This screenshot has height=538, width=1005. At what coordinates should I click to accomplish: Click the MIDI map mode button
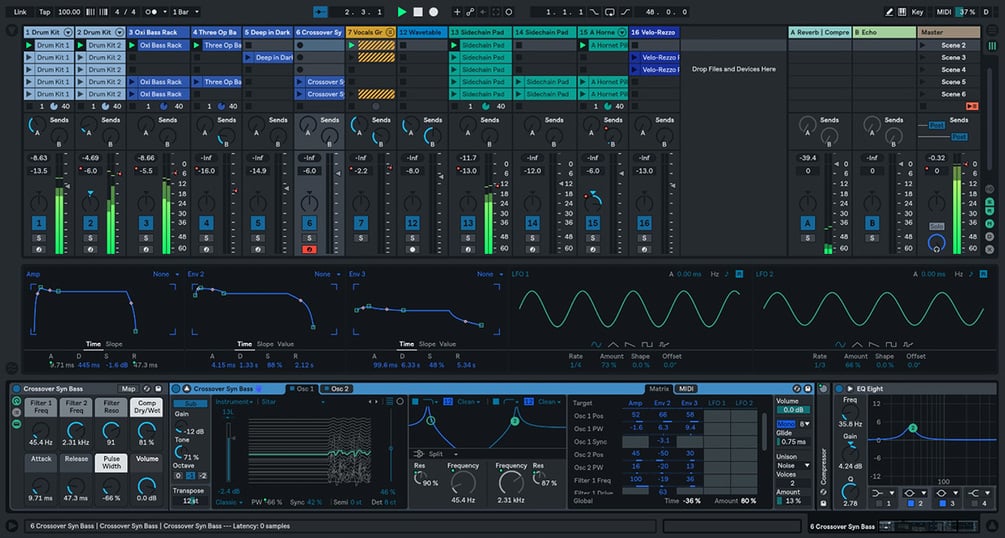(944, 12)
